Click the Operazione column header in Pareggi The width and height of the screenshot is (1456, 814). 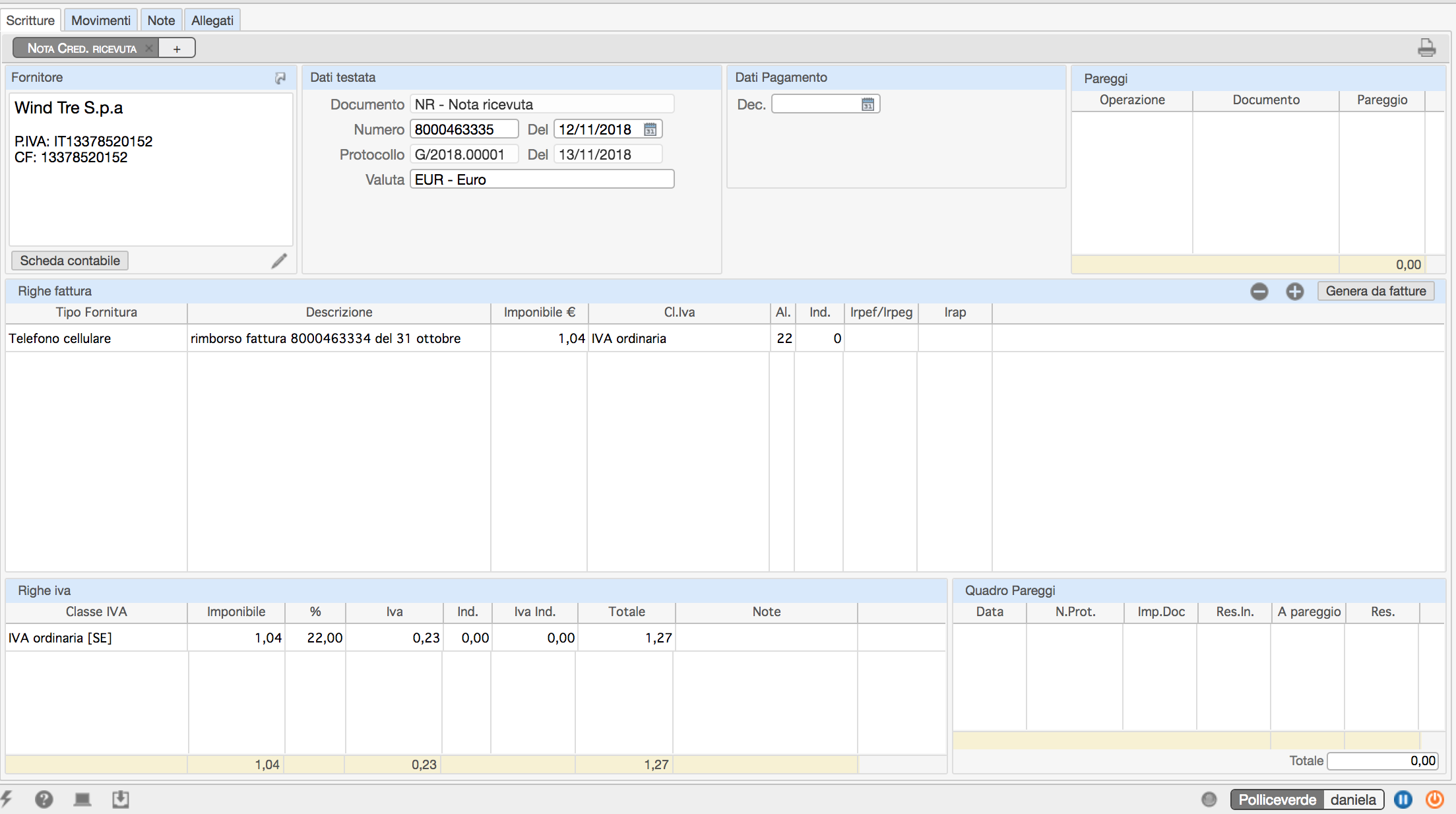(1132, 100)
